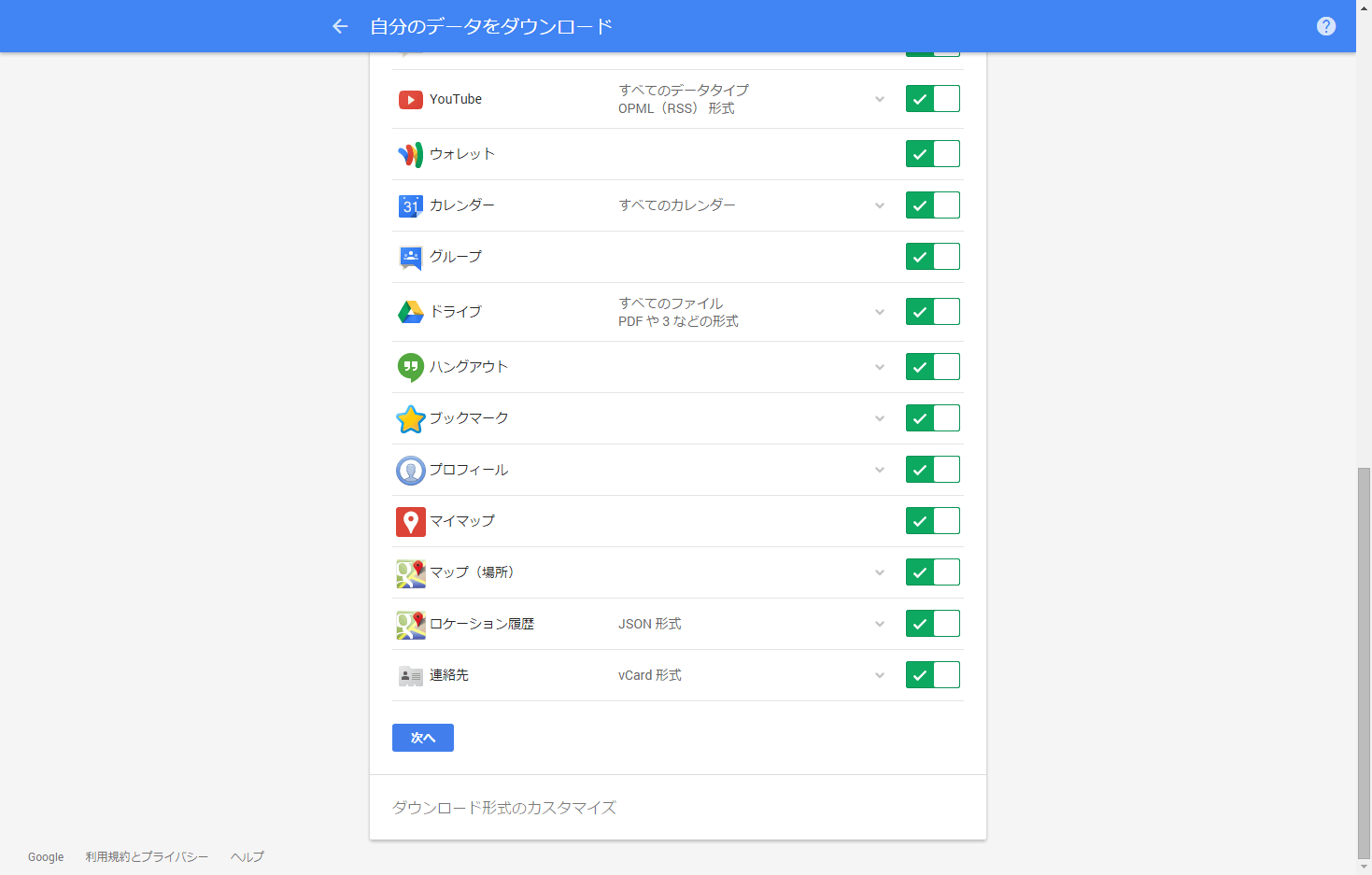Screen dimensions: 1372x875
Task: Toggle off the ウォレット switch
Action: pyautogui.click(x=933, y=154)
